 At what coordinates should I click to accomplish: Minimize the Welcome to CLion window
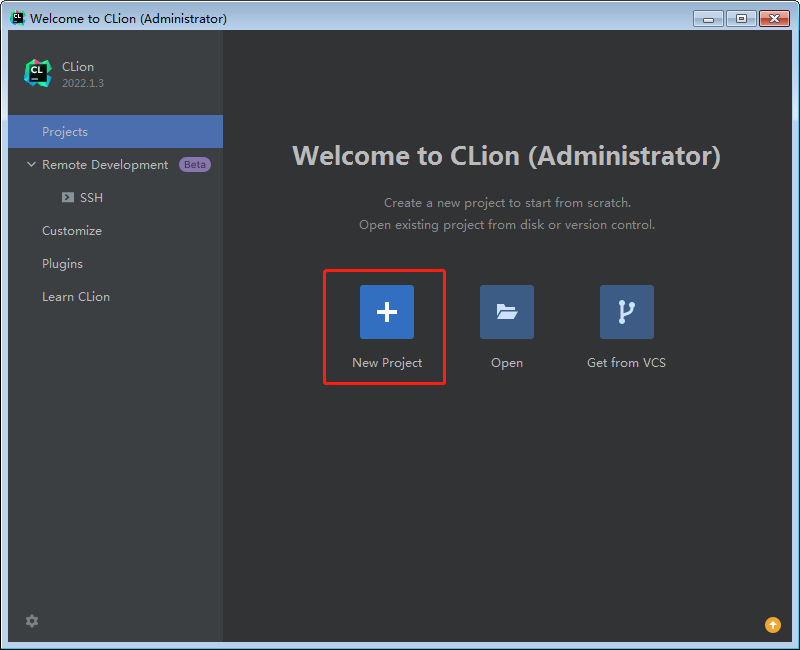708,18
